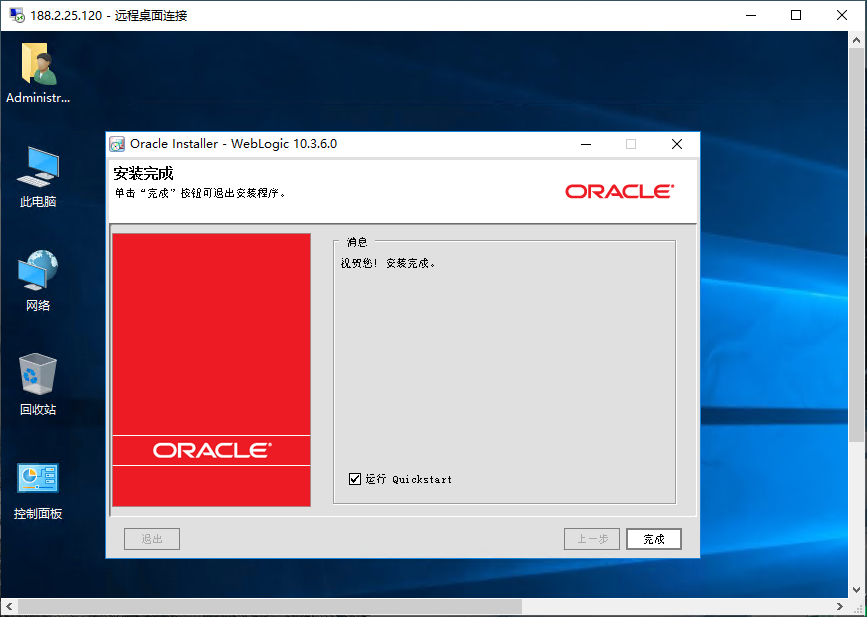Open the Administrator folder desktop icon
Image resolution: width=867 pixels, height=617 pixels.
pyautogui.click(x=38, y=72)
